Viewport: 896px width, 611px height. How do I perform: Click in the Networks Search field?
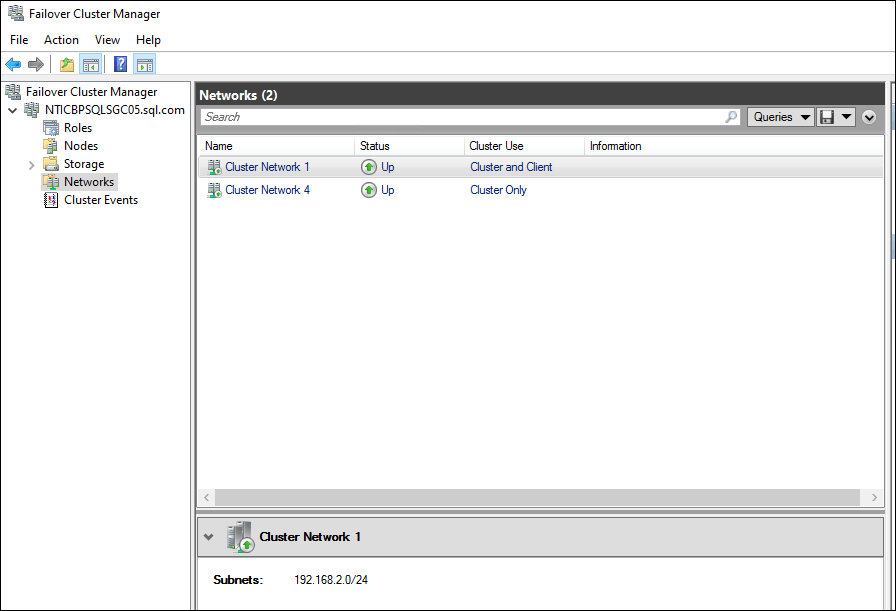coord(460,117)
